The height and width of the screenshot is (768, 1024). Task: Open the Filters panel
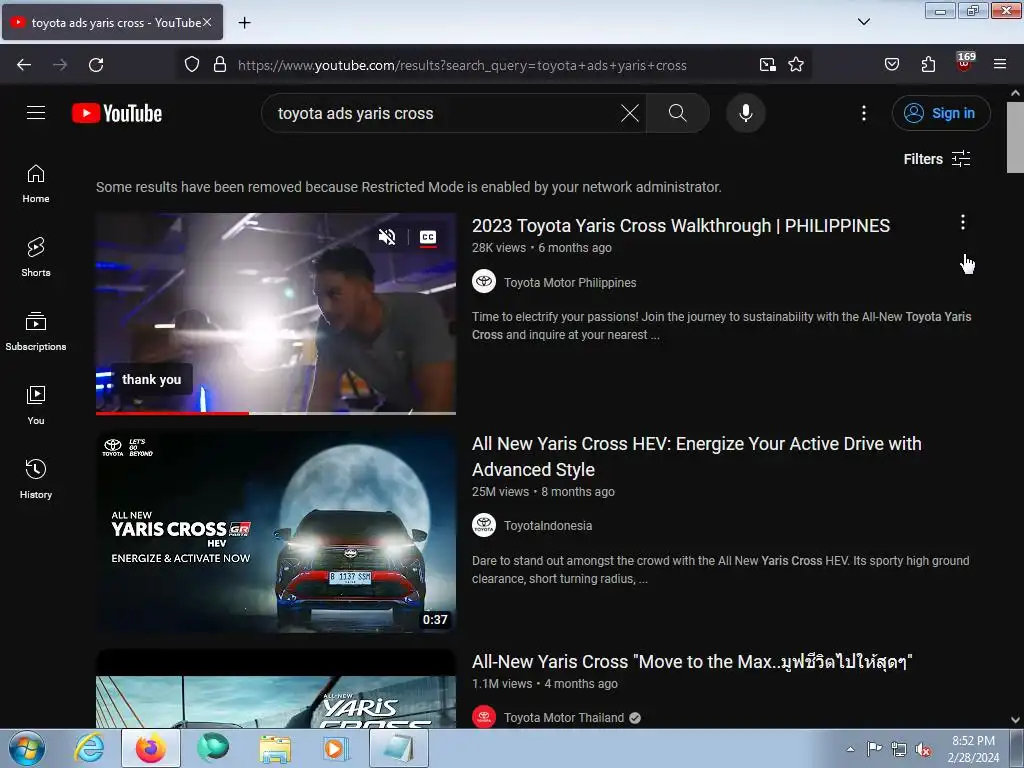pyautogui.click(x=936, y=159)
